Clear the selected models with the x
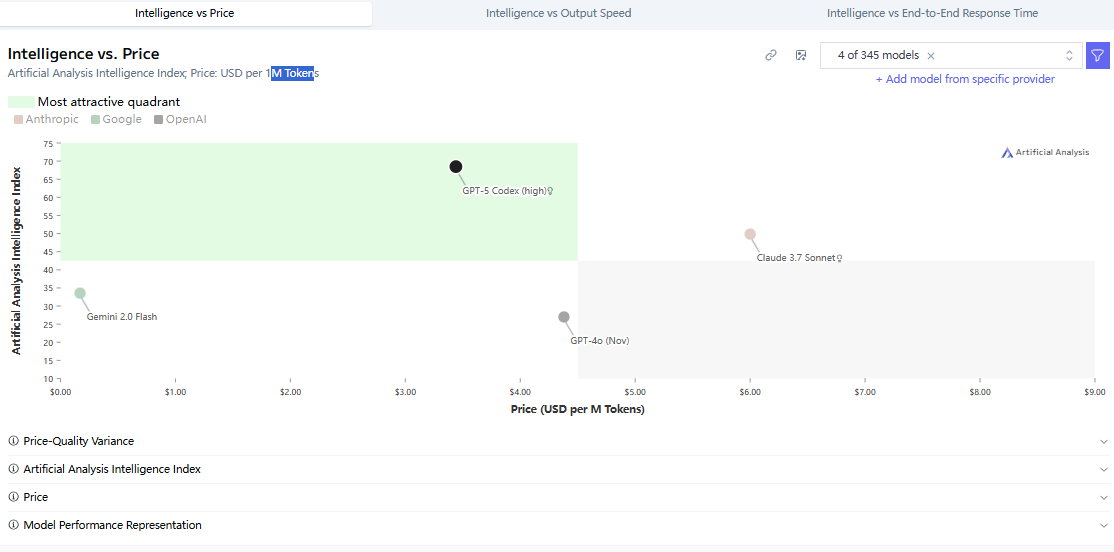The width and height of the screenshot is (1114, 552). pyautogui.click(x=931, y=55)
